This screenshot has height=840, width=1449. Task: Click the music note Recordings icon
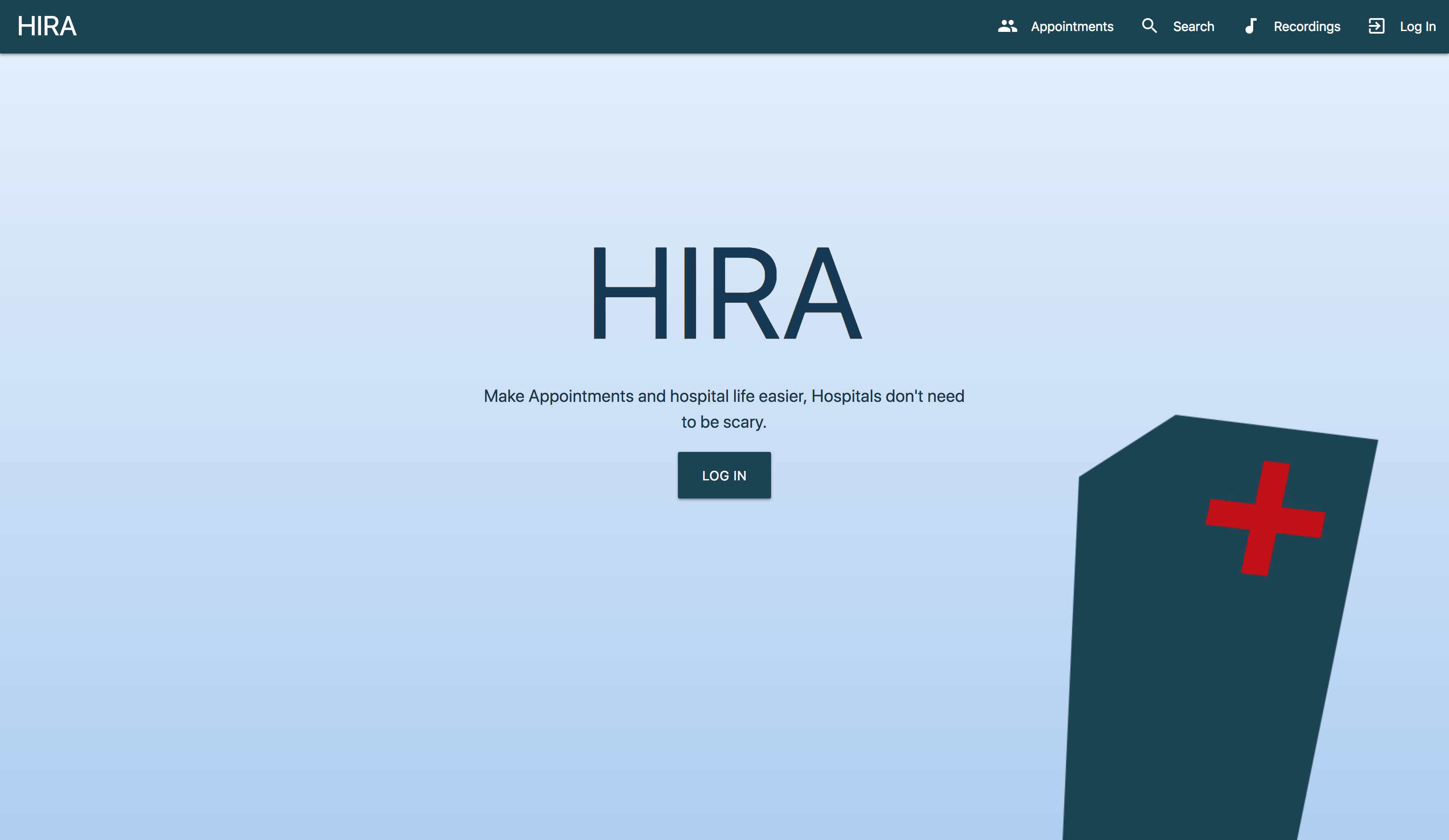(x=1250, y=26)
